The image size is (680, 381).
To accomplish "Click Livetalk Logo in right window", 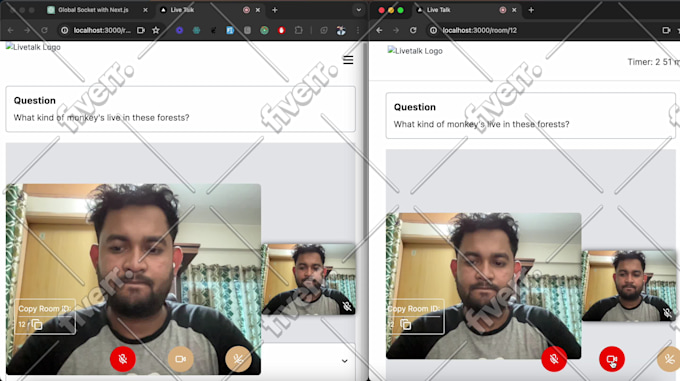I will pos(415,51).
